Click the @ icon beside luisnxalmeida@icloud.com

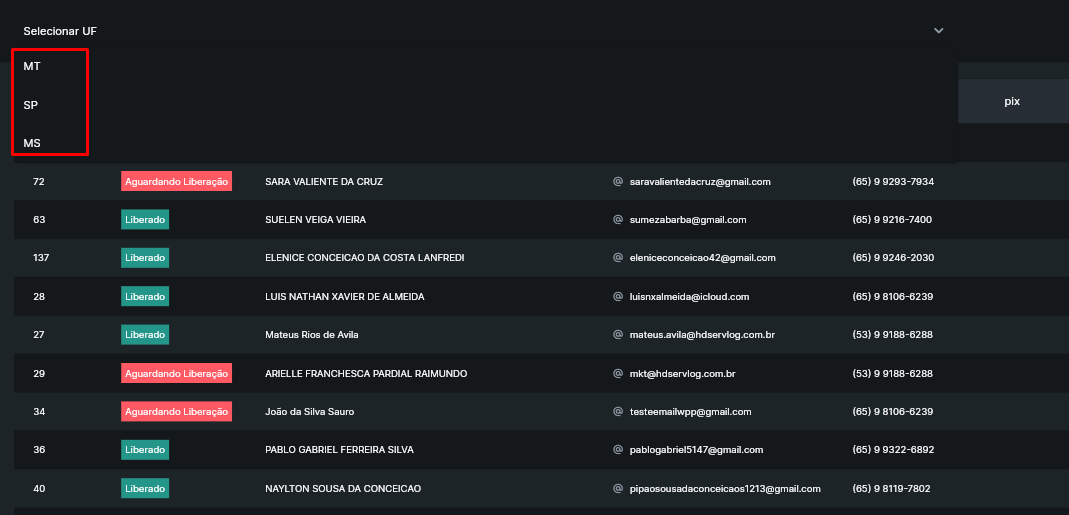[x=618, y=297]
